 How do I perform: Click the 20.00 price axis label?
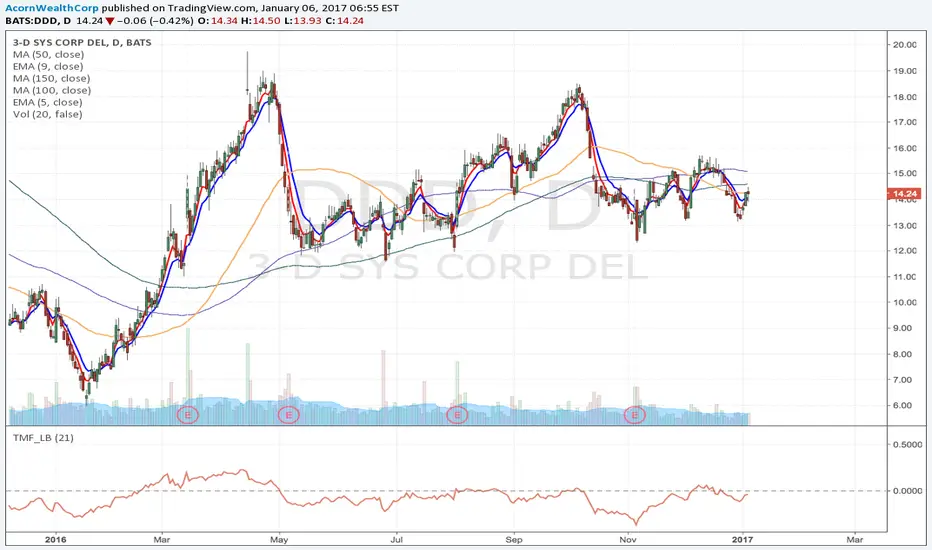point(904,45)
